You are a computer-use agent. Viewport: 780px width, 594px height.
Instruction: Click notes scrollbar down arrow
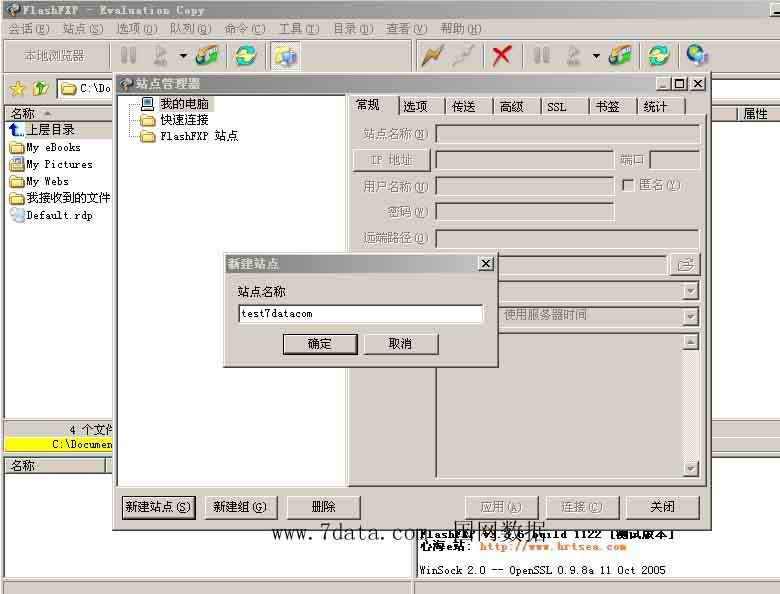click(690, 468)
